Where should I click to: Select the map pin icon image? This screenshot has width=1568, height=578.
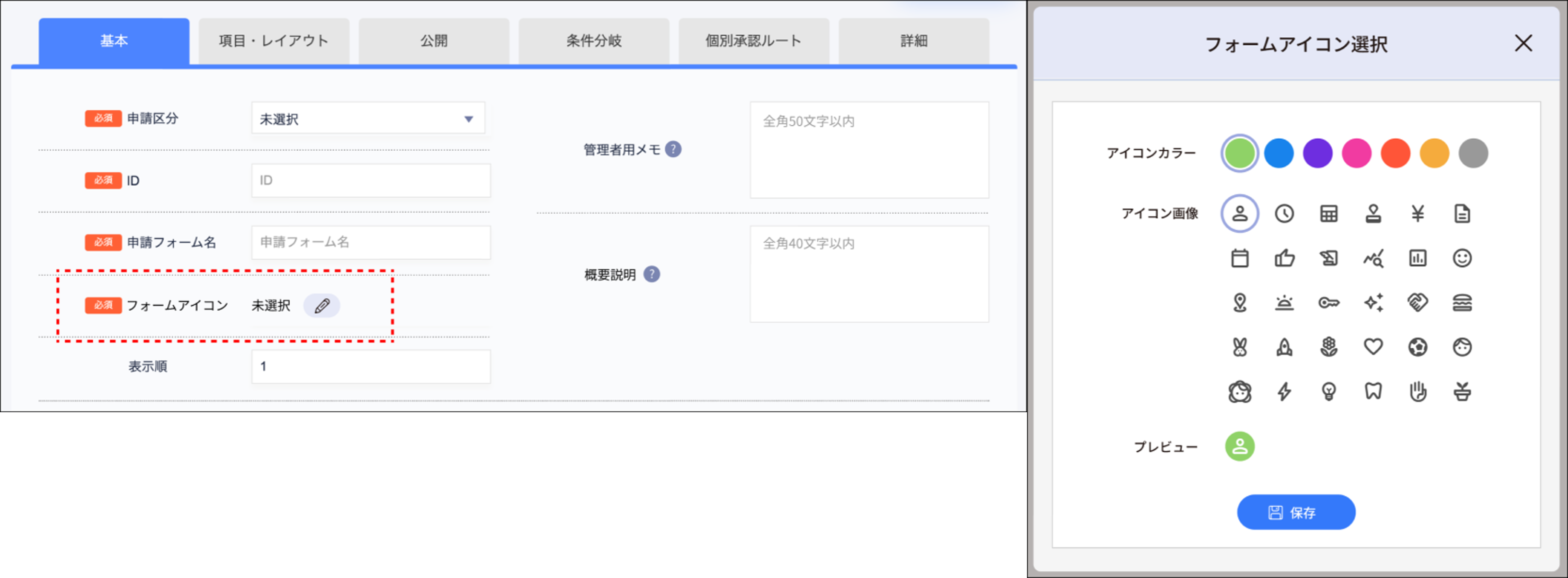coord(1240,303)
